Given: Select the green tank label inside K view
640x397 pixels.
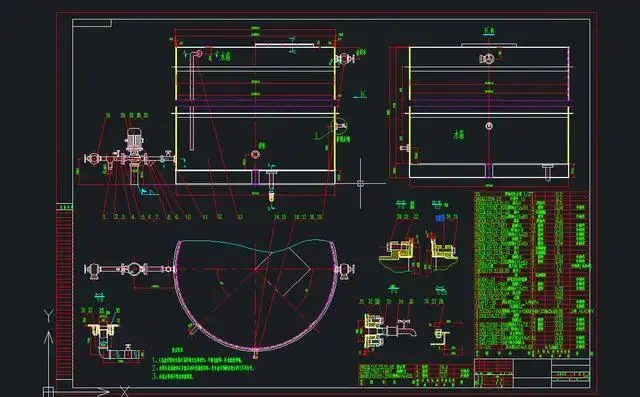Looking at the screenshot, I should (x=459, y=135).
